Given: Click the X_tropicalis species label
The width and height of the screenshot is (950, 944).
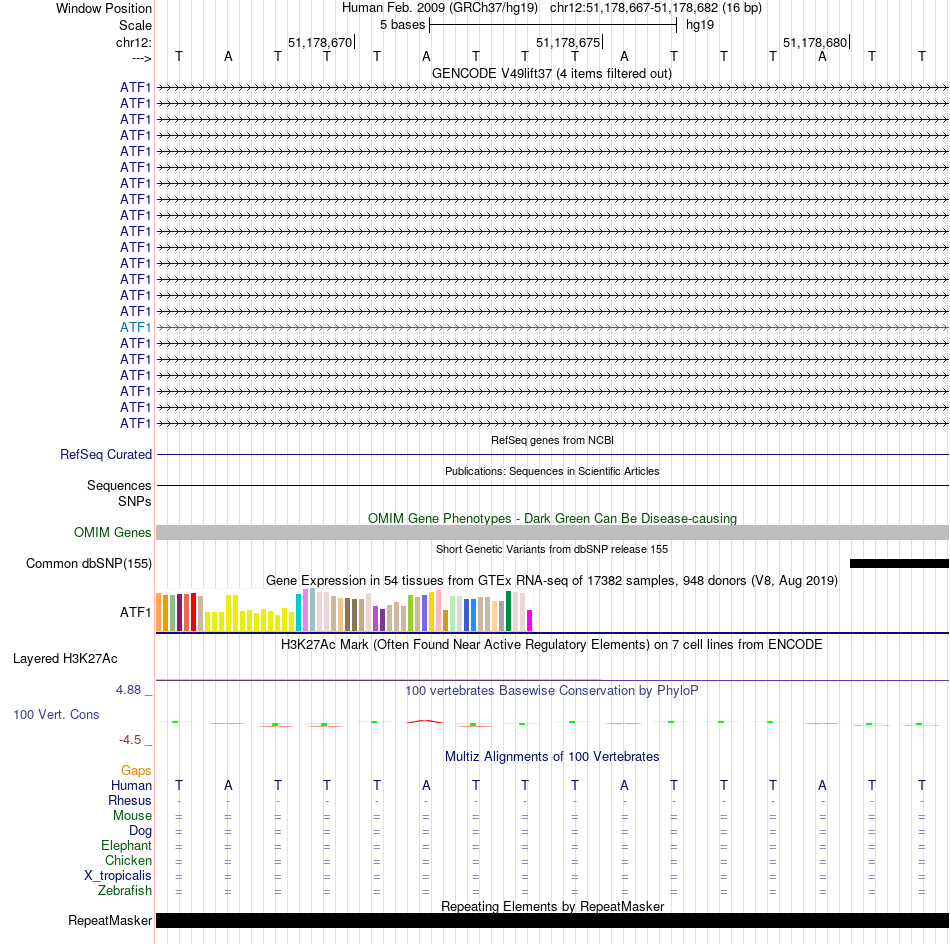Looking at the screenshot, I should point(118,876).
